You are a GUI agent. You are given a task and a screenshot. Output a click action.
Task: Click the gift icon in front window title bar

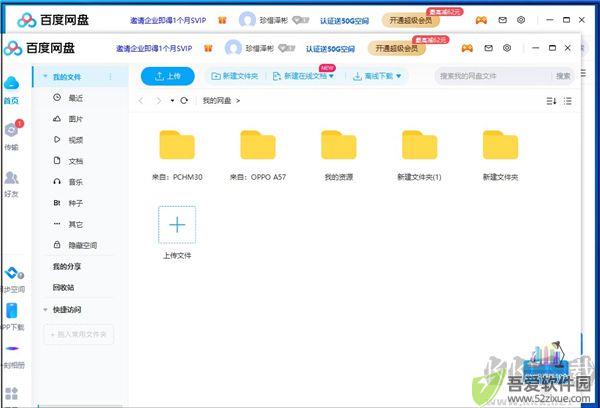pos(208,48)
